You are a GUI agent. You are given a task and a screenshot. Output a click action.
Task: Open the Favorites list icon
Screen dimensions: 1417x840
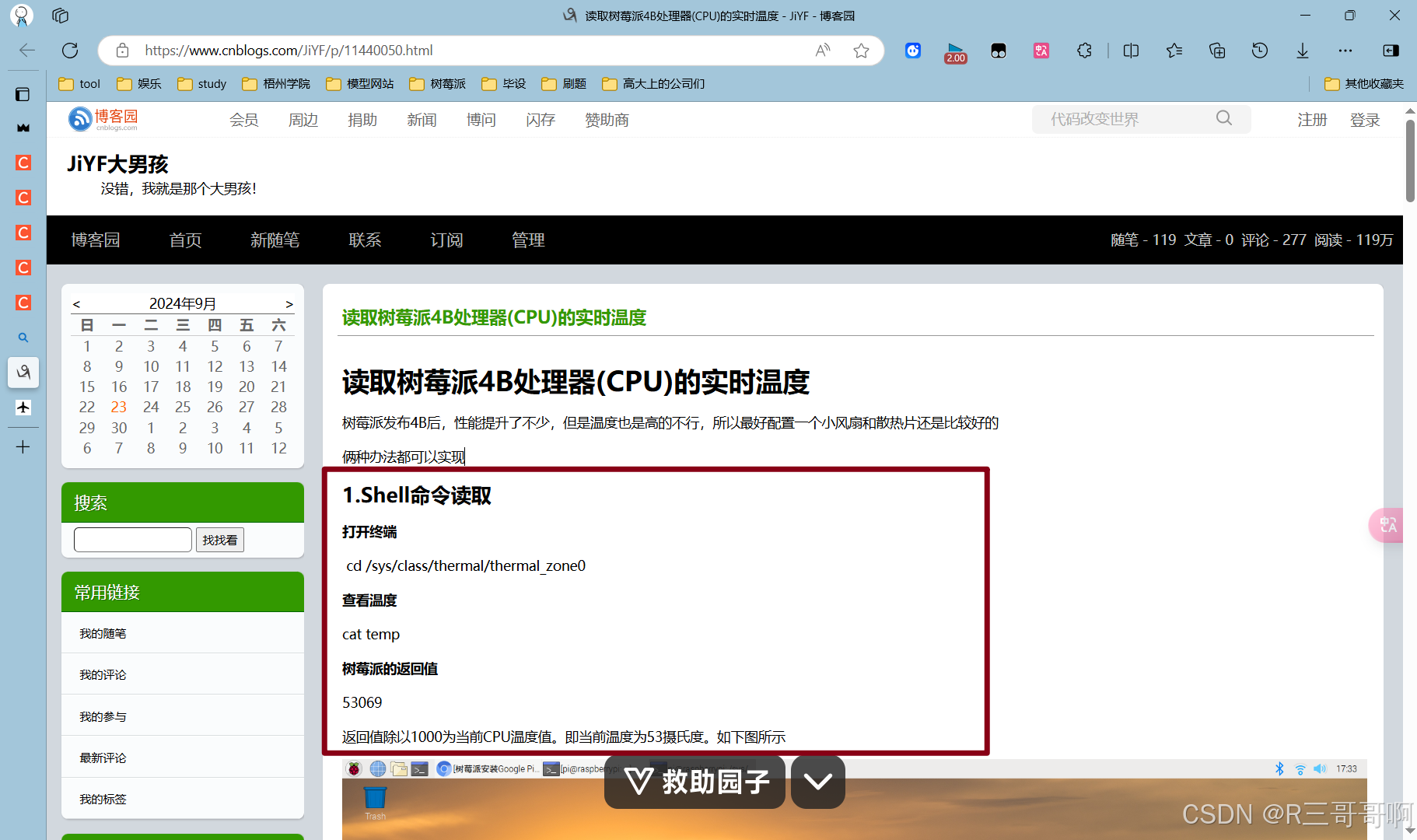1174,51
